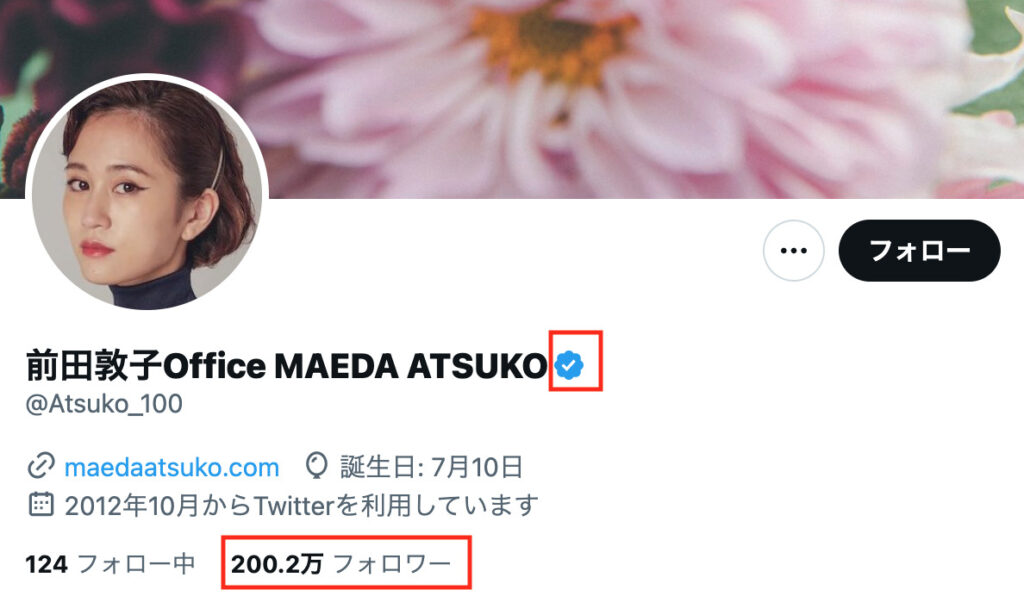Click the @Atsuko_100 handle text
This screenshot has width=1024, height=596.
[x=104, y=404]
